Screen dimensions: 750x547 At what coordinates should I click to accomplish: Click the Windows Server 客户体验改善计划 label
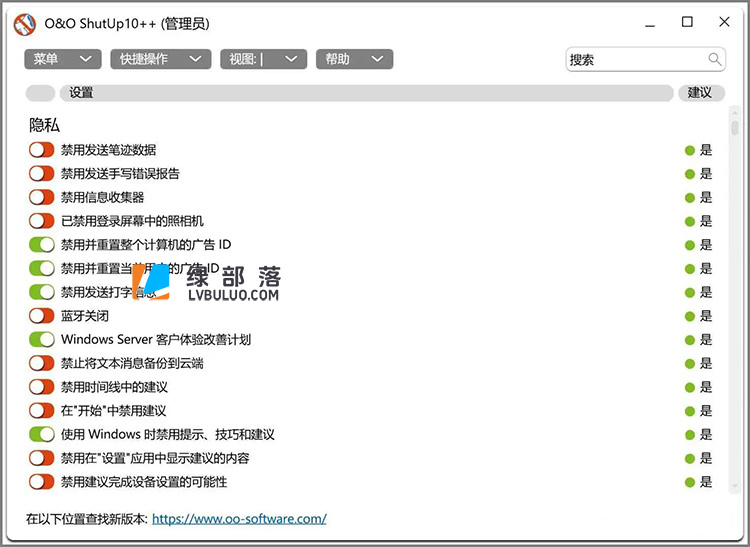point(156,339)
